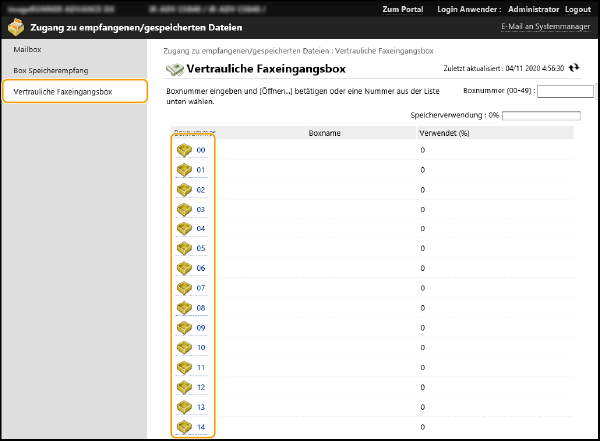Open box number 06 link

(x=201, y=269)
